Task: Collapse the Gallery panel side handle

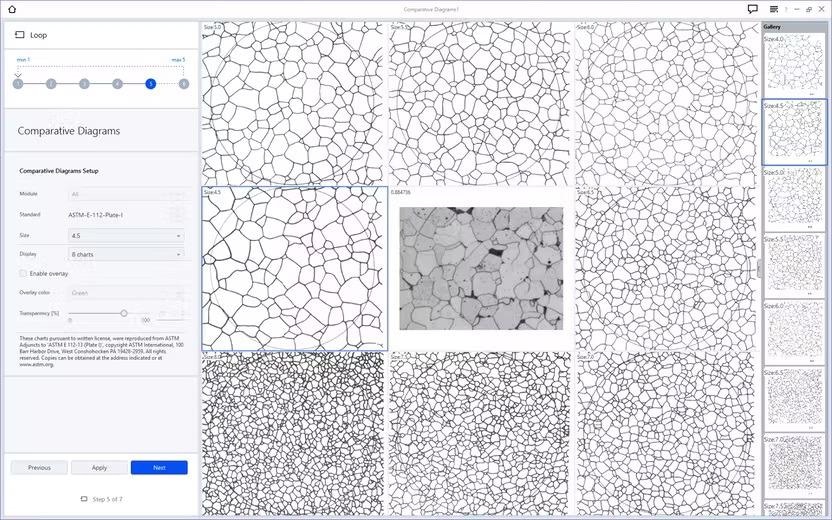Action: pos(759,268)
